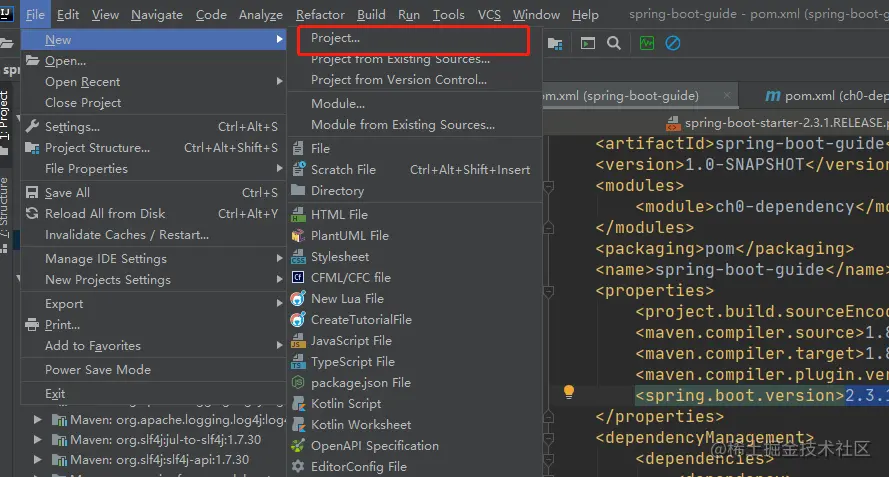Click the green monitor toolbar icon

647,43
